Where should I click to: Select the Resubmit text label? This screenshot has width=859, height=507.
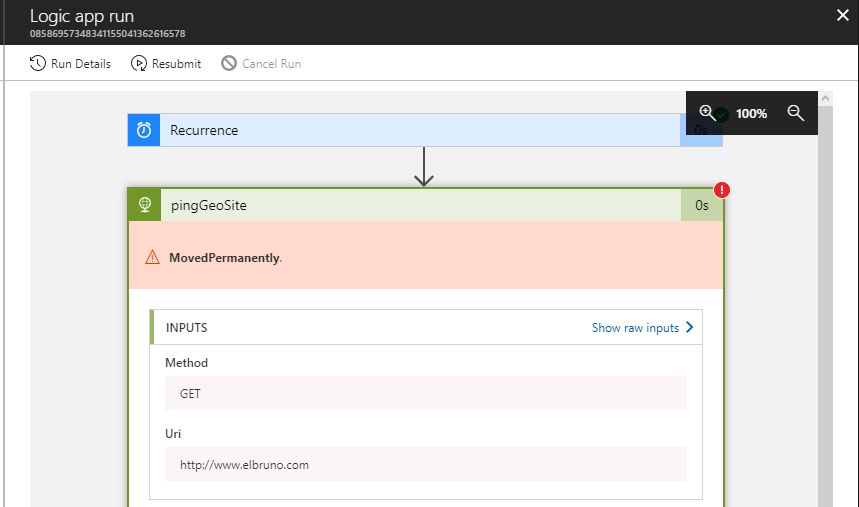point(176,64)
